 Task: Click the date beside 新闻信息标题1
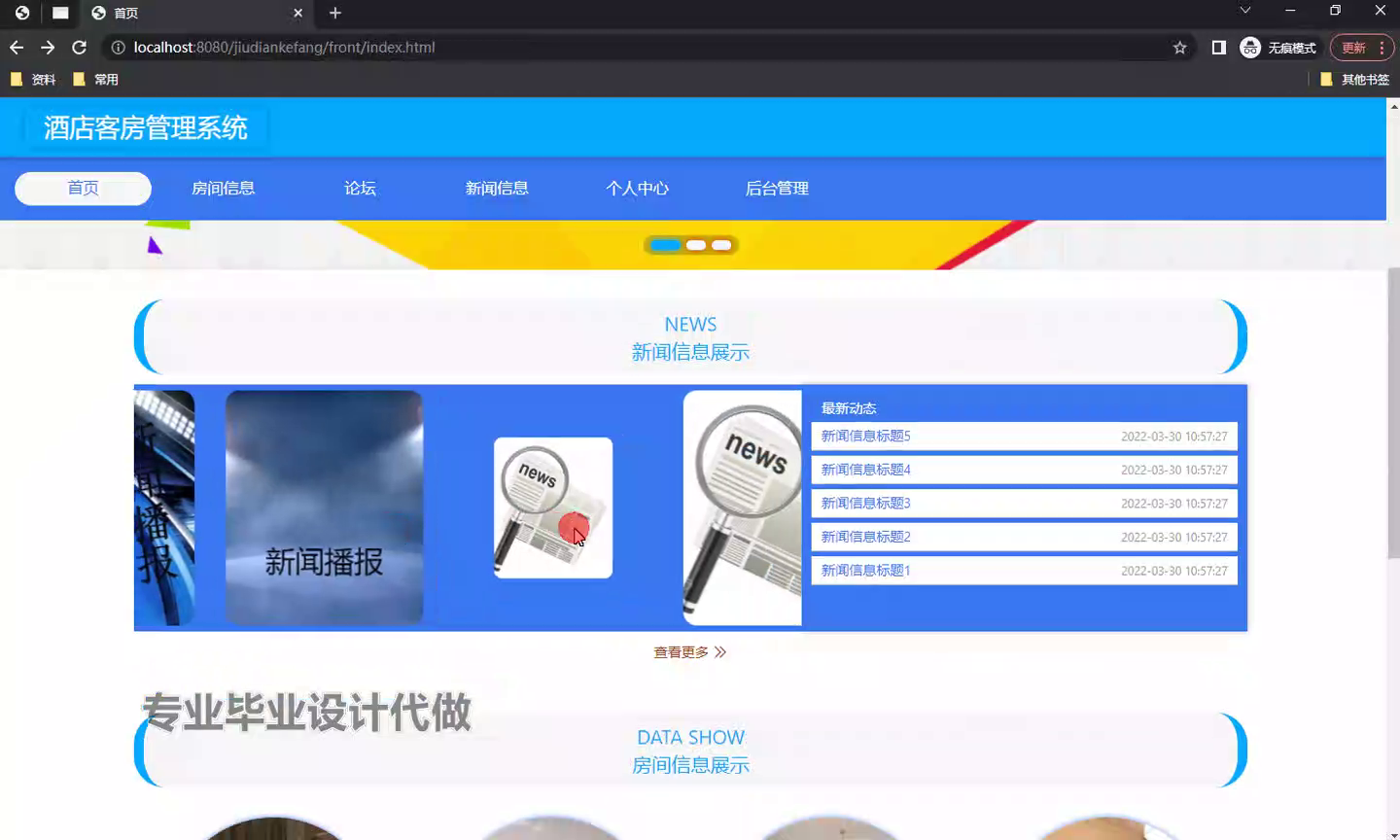pyautogui.click(x=1174, y=571)
